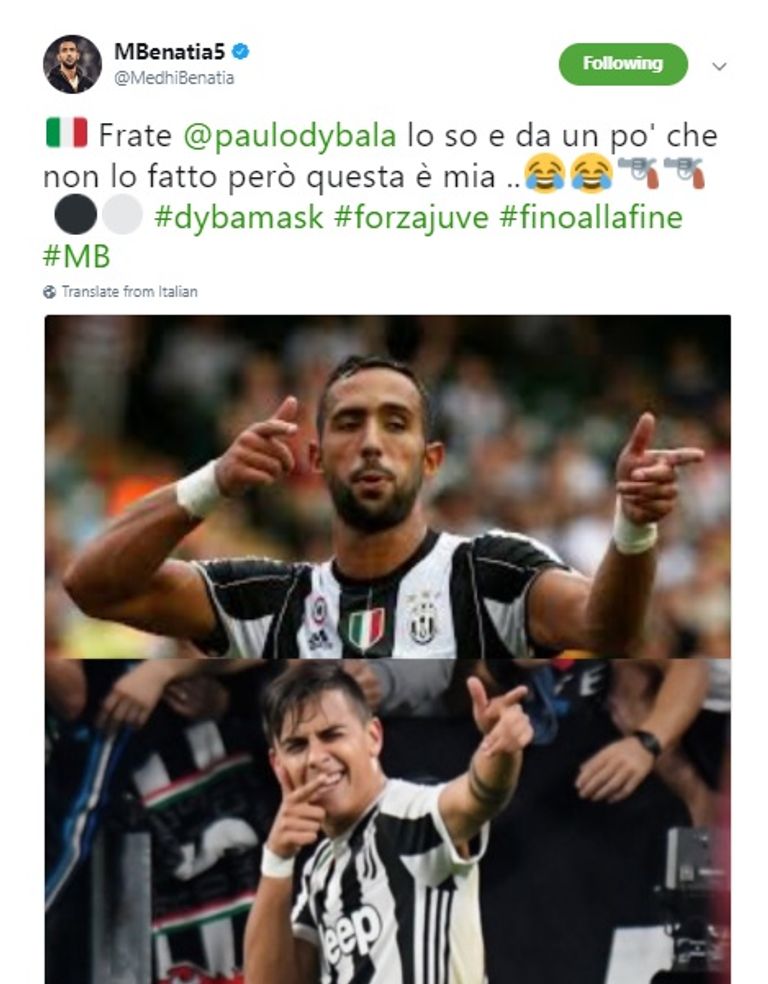Open the #finoallafine hashtag
768x984 pixels.
tap(591, 217)
